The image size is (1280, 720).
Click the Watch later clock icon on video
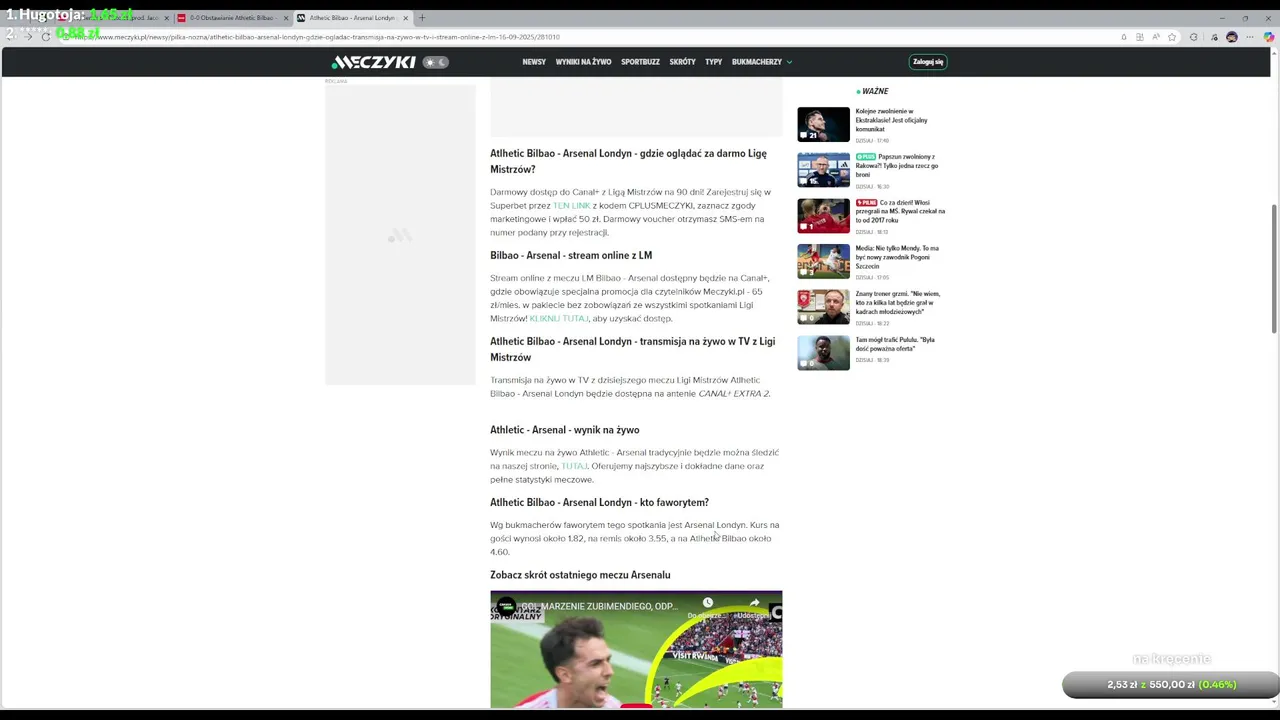[x=707, y=603]
